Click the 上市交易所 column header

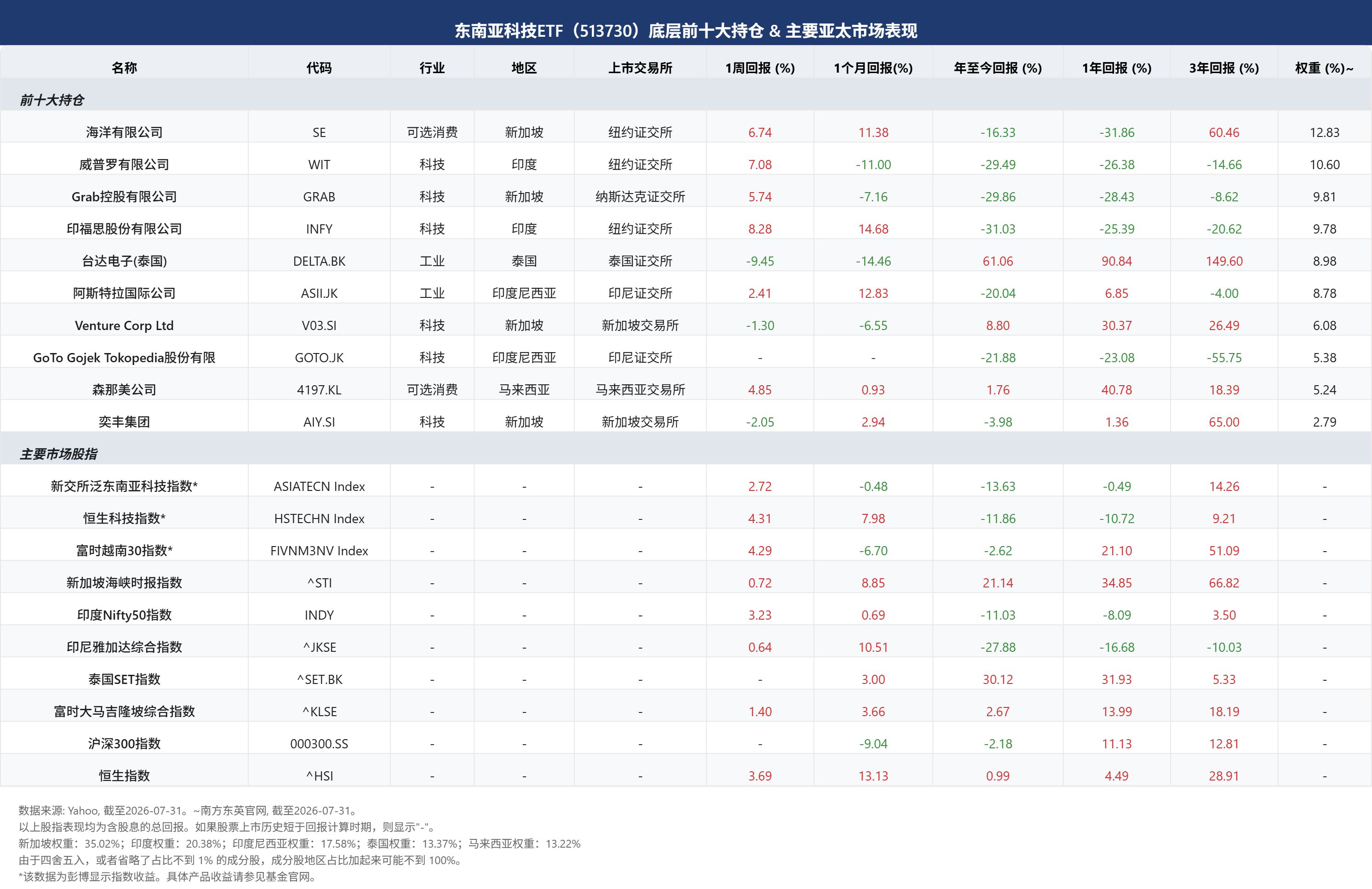tap(640, 68)
